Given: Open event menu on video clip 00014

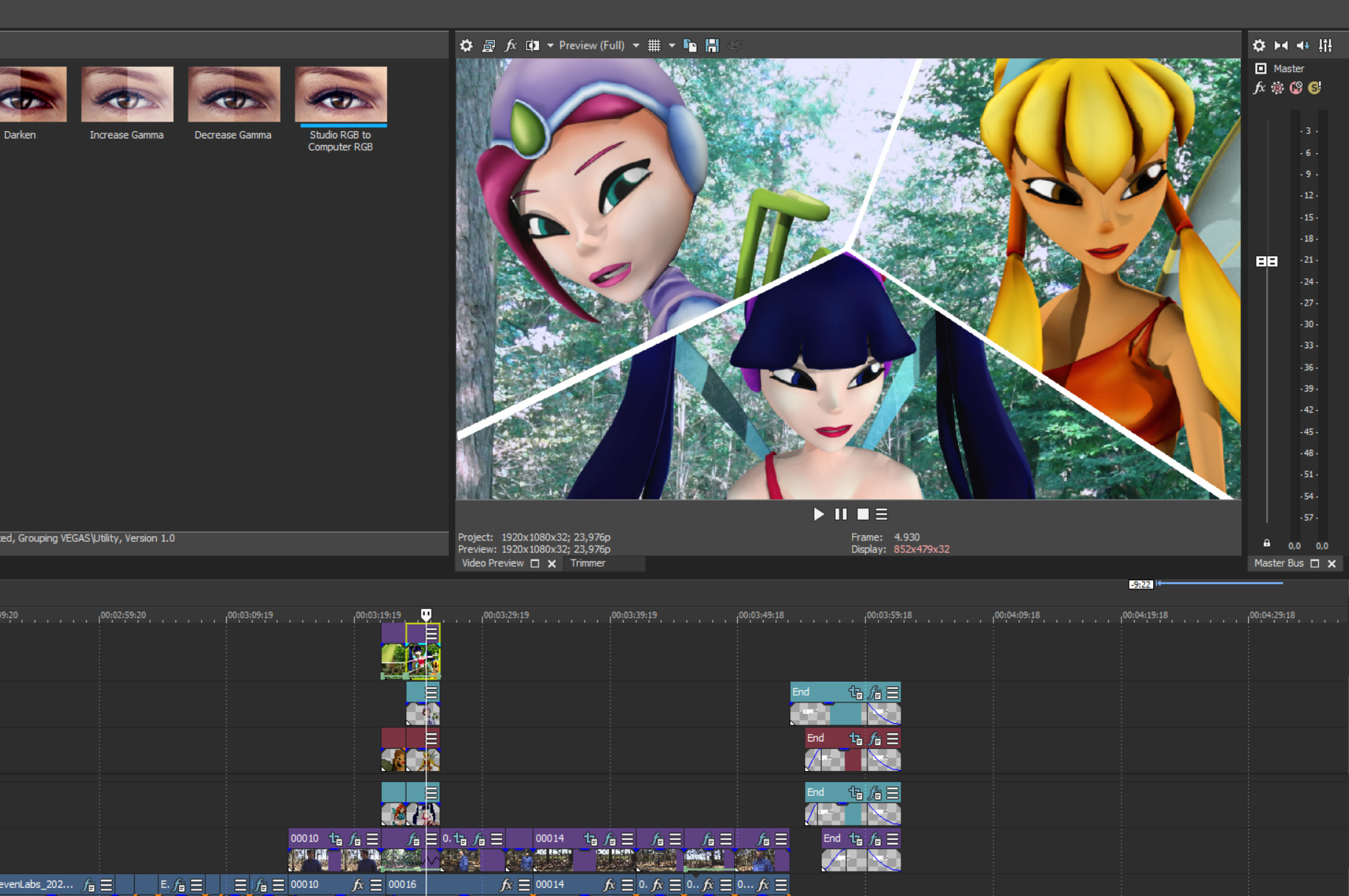Looking at the screenshot, I should click(x=627, y=839).
